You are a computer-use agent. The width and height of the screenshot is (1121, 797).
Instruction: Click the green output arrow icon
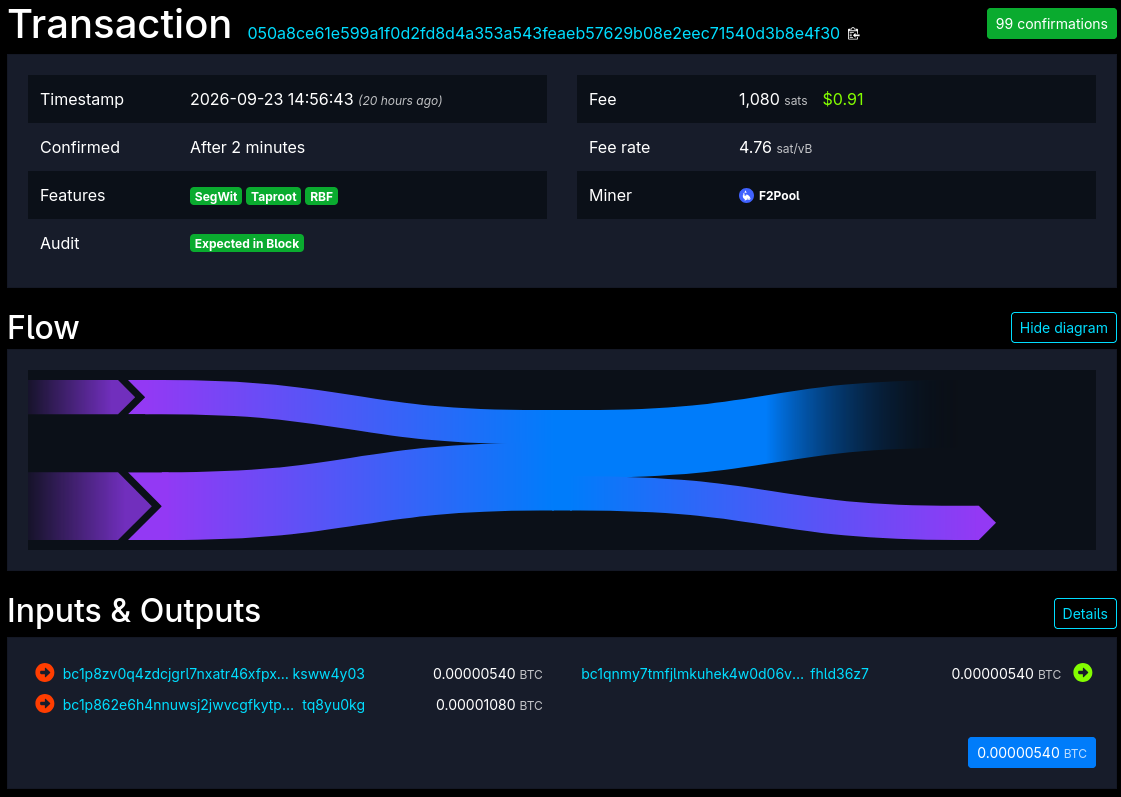(1082, 673)
